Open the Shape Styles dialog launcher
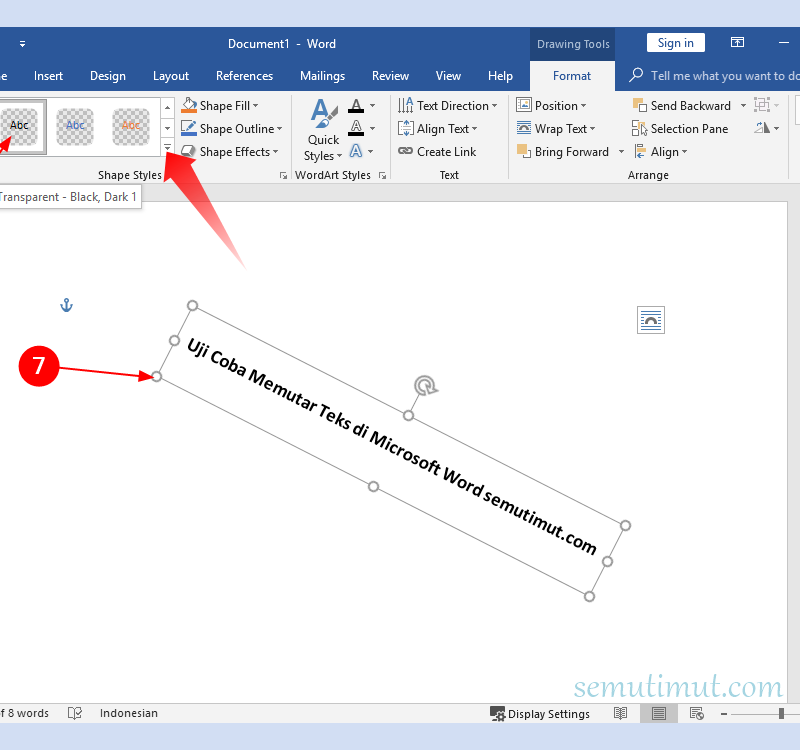This screenshot has height=750, width=800. pyautogui.click(x=283, y=176)
